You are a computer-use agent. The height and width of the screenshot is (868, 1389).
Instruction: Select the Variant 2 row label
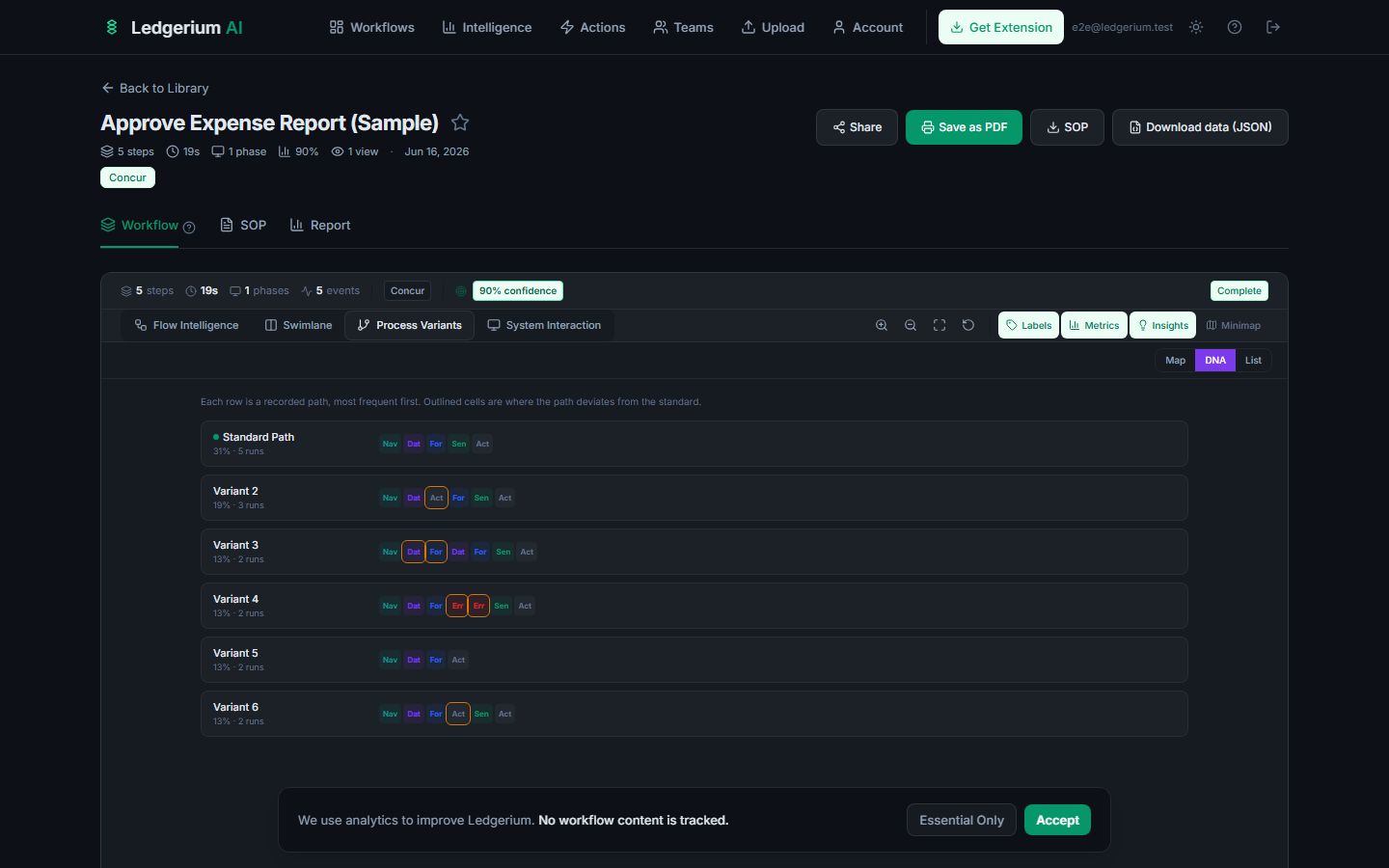coord(235,491)
